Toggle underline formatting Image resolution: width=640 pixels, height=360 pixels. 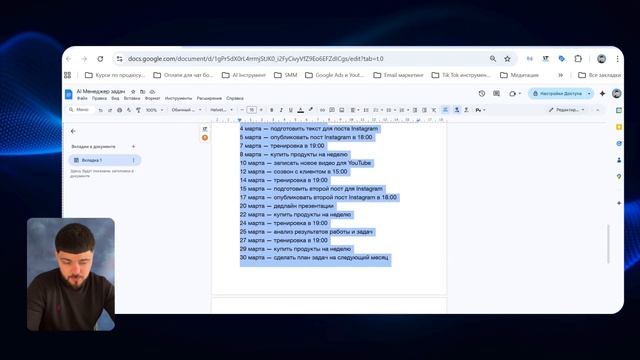(291, 110)
